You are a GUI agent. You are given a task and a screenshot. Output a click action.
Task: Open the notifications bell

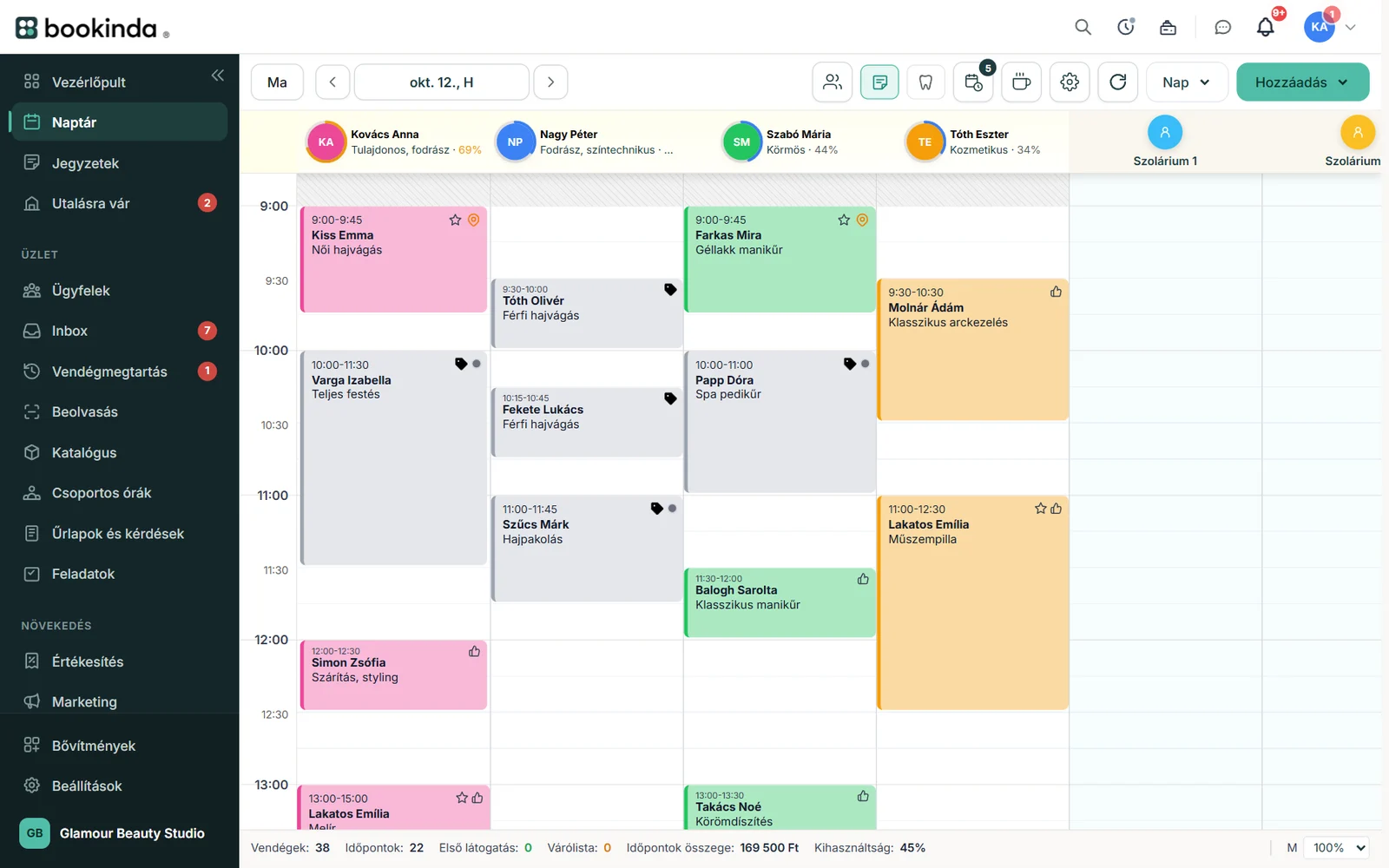[x=1266, y=27]
